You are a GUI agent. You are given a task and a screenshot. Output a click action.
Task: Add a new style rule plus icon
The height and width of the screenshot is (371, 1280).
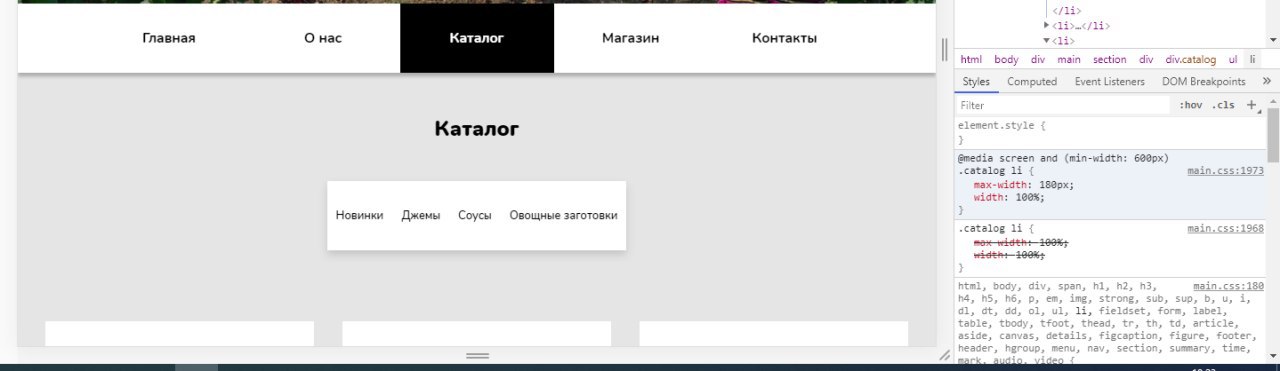[x=1251, y=105]
